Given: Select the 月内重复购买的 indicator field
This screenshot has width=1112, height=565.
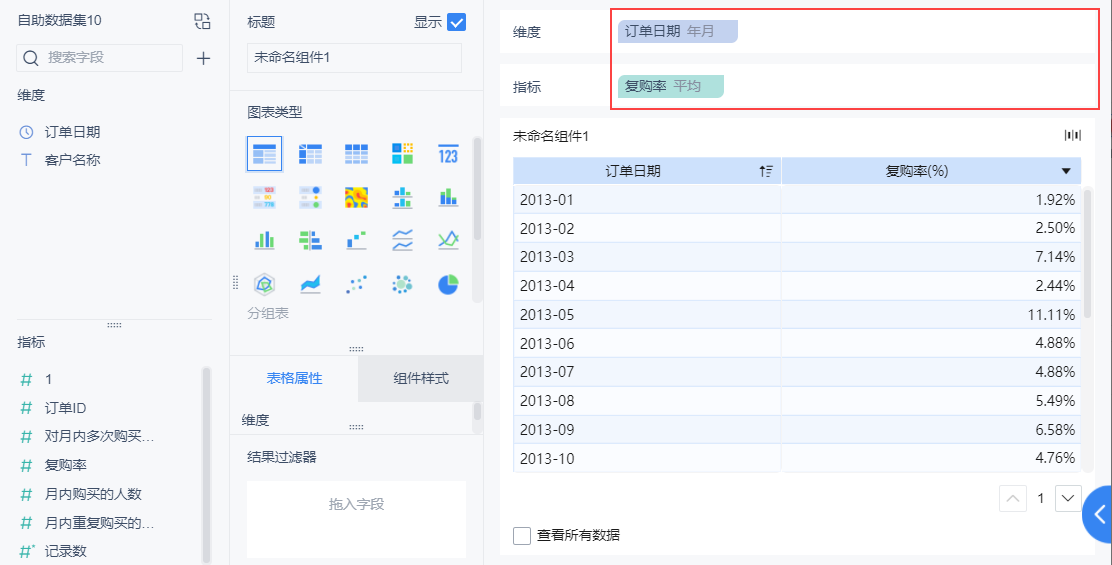Looking at the screenshot, I should 99,523.
